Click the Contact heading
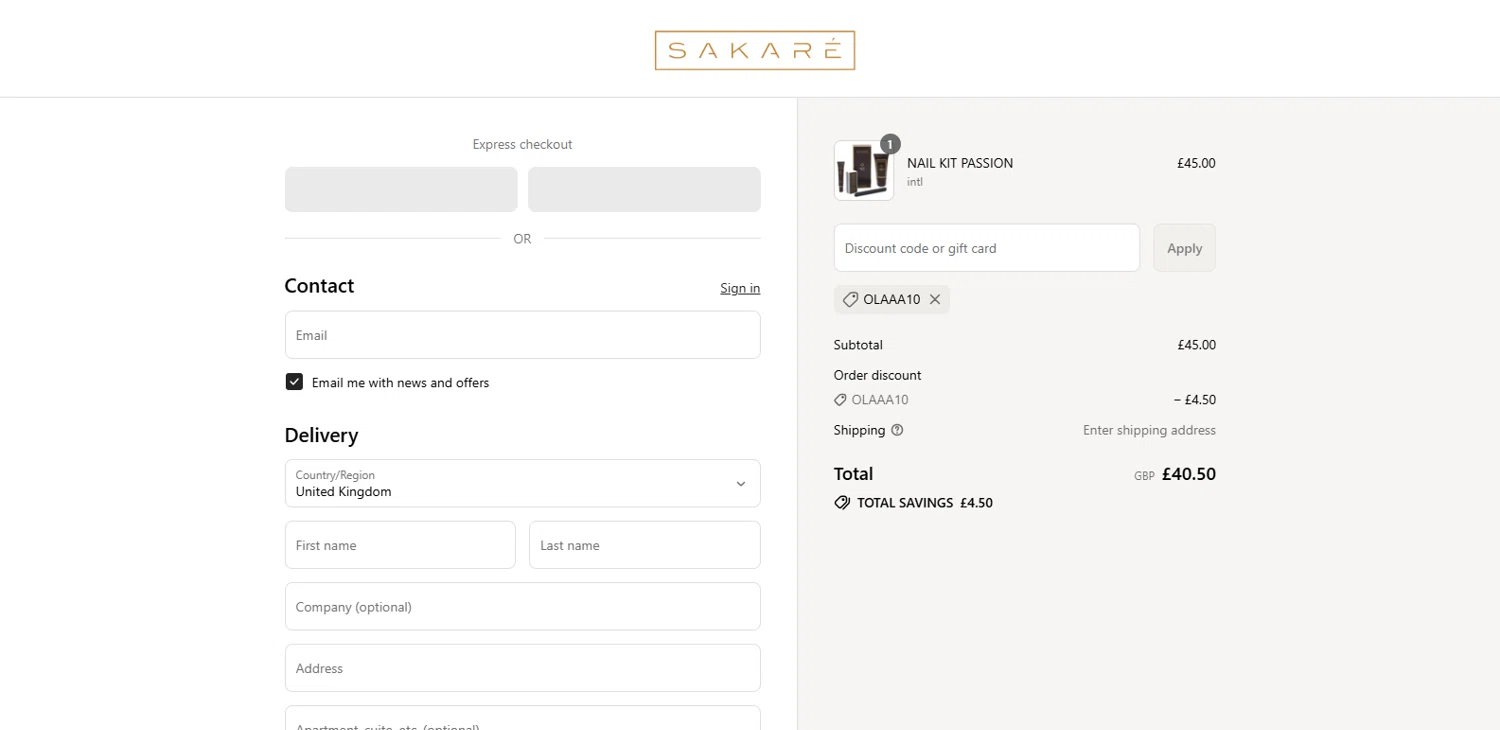The width and height of the screenshot is (1500, 730). click(319, 286)
